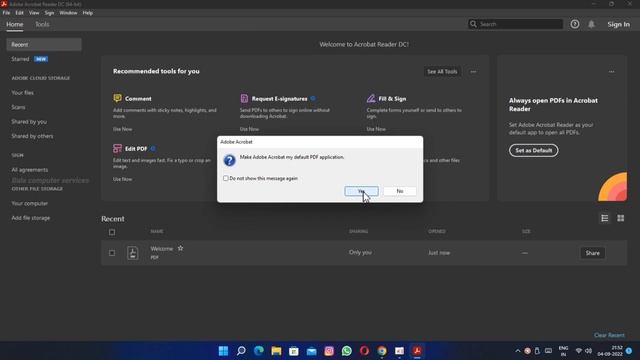
Task: Check 'Do not show this message again'
Action: 226,178
